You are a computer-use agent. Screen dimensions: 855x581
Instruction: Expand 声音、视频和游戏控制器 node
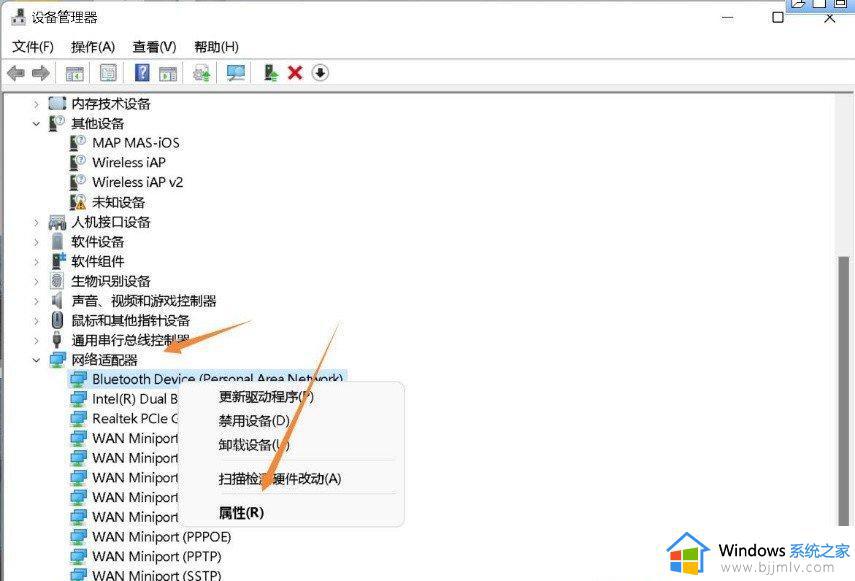pyautogui.click(x=36, y=301)
